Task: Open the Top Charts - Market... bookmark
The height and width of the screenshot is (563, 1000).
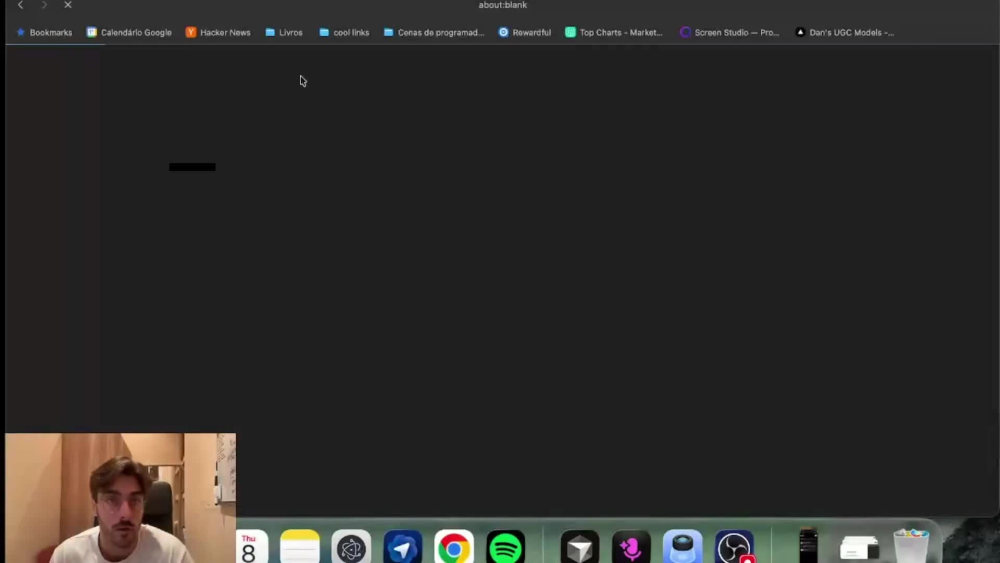Action: click(614, 33)
